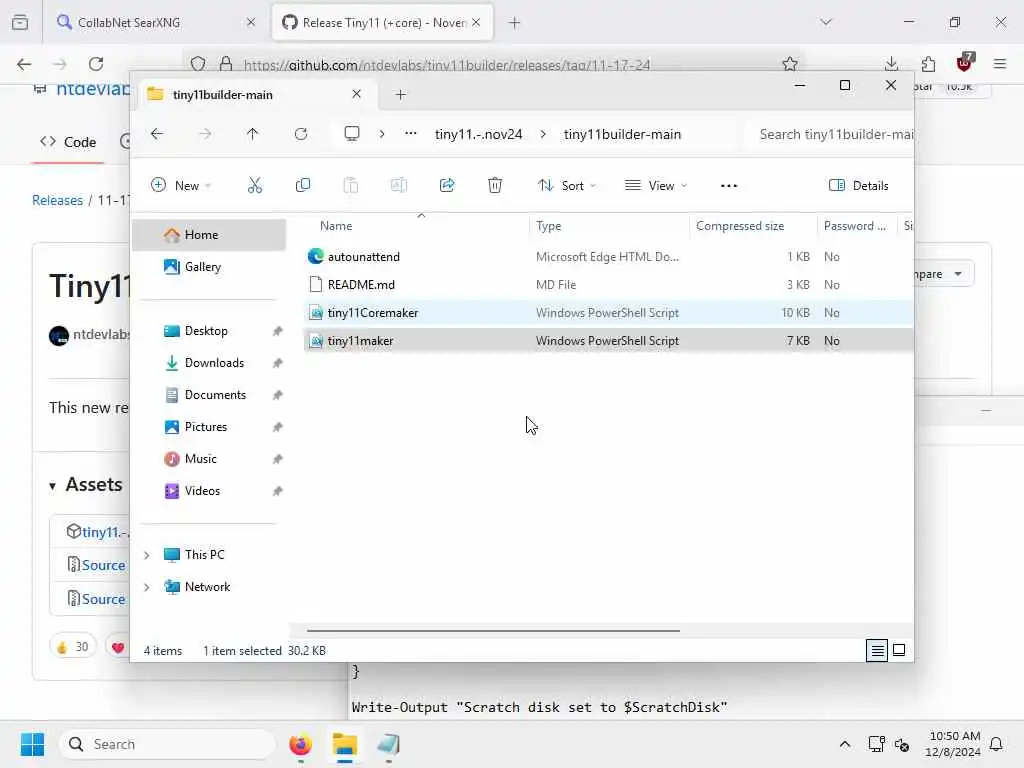1024x768 pixels.
Task: Bookmark this page with the star icon
Action: click(790, 64)
